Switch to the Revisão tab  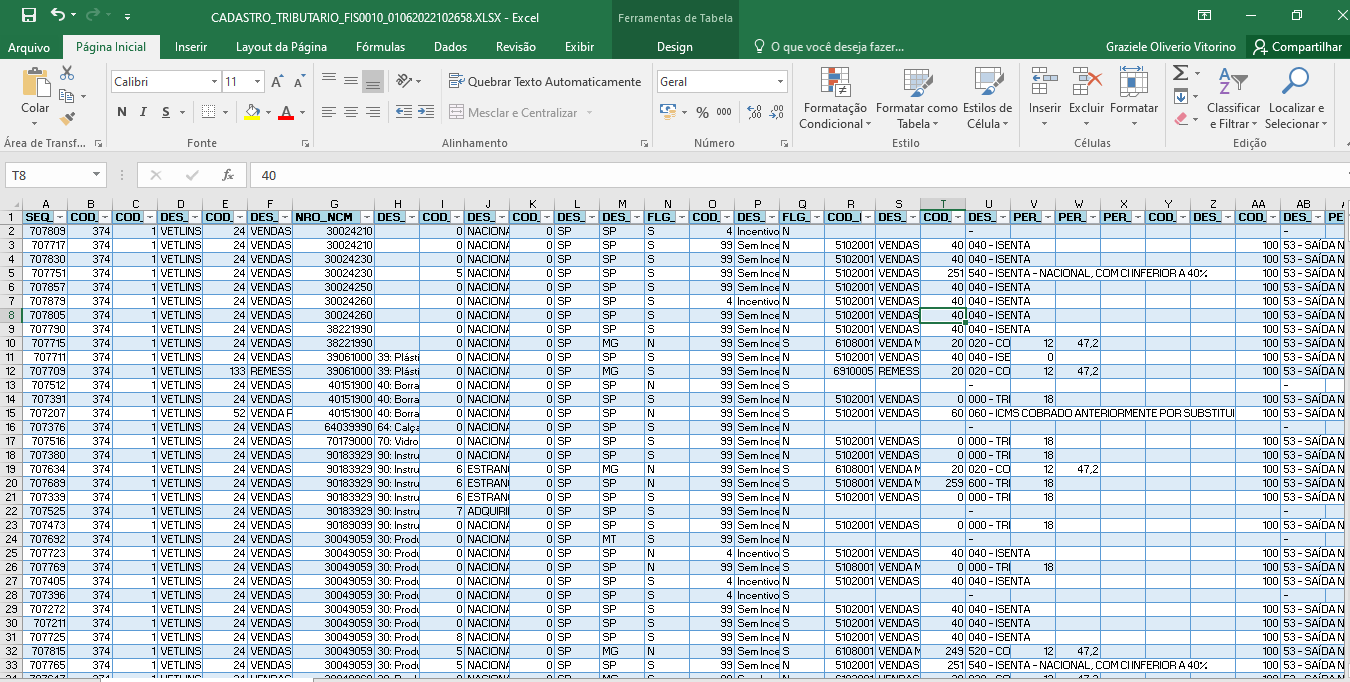516,47
